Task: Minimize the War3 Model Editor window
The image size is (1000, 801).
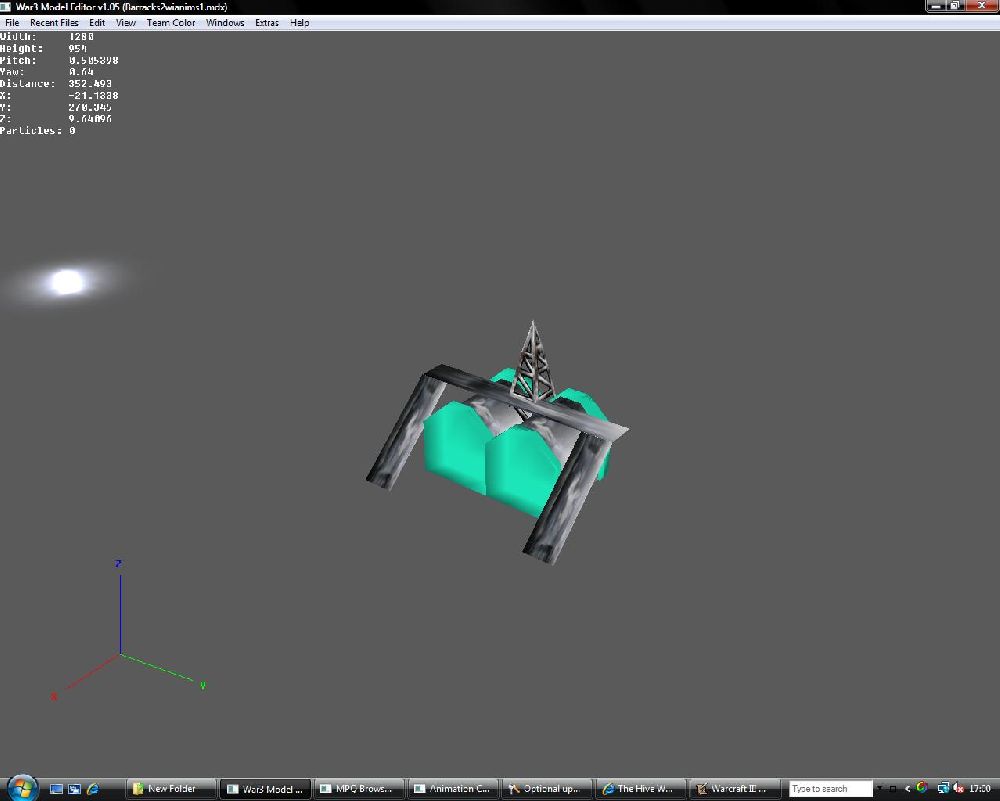Action: (x=936, y=6)
